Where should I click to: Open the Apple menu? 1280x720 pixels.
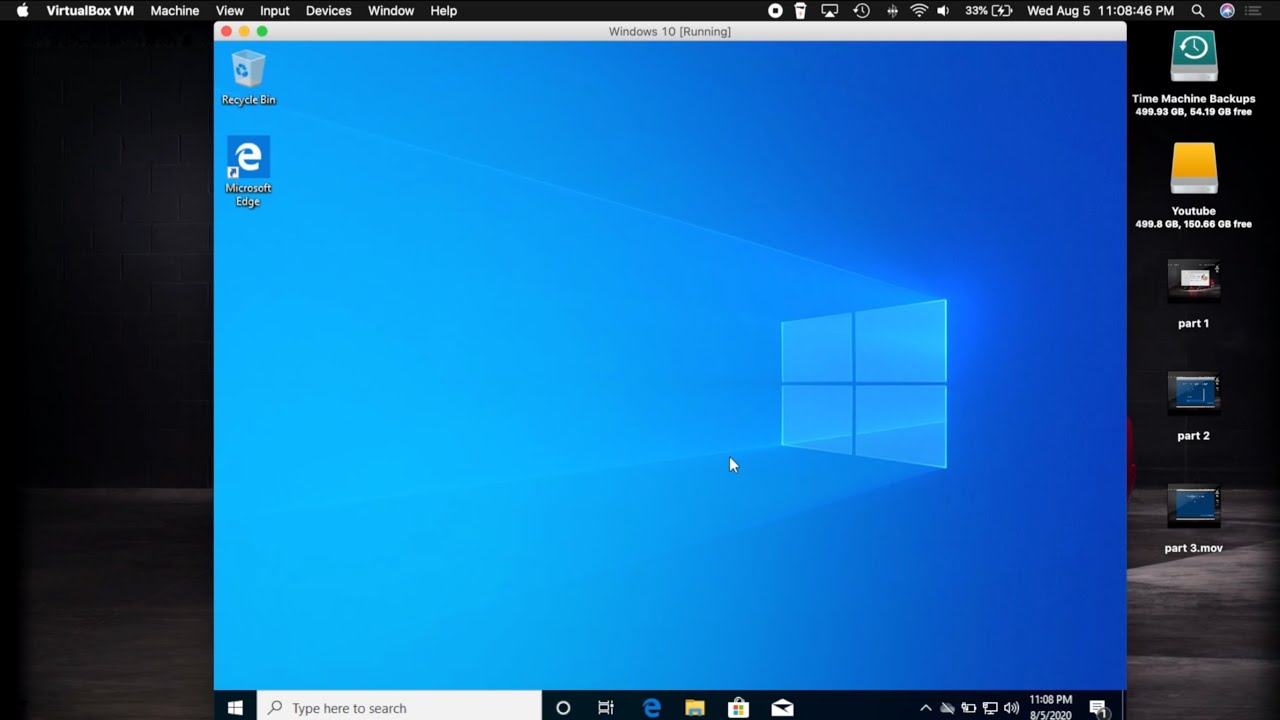(x=22, y=10)
